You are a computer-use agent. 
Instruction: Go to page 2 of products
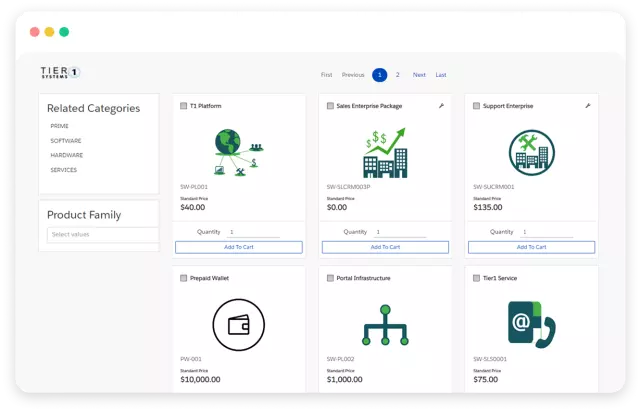coord(397,75)
